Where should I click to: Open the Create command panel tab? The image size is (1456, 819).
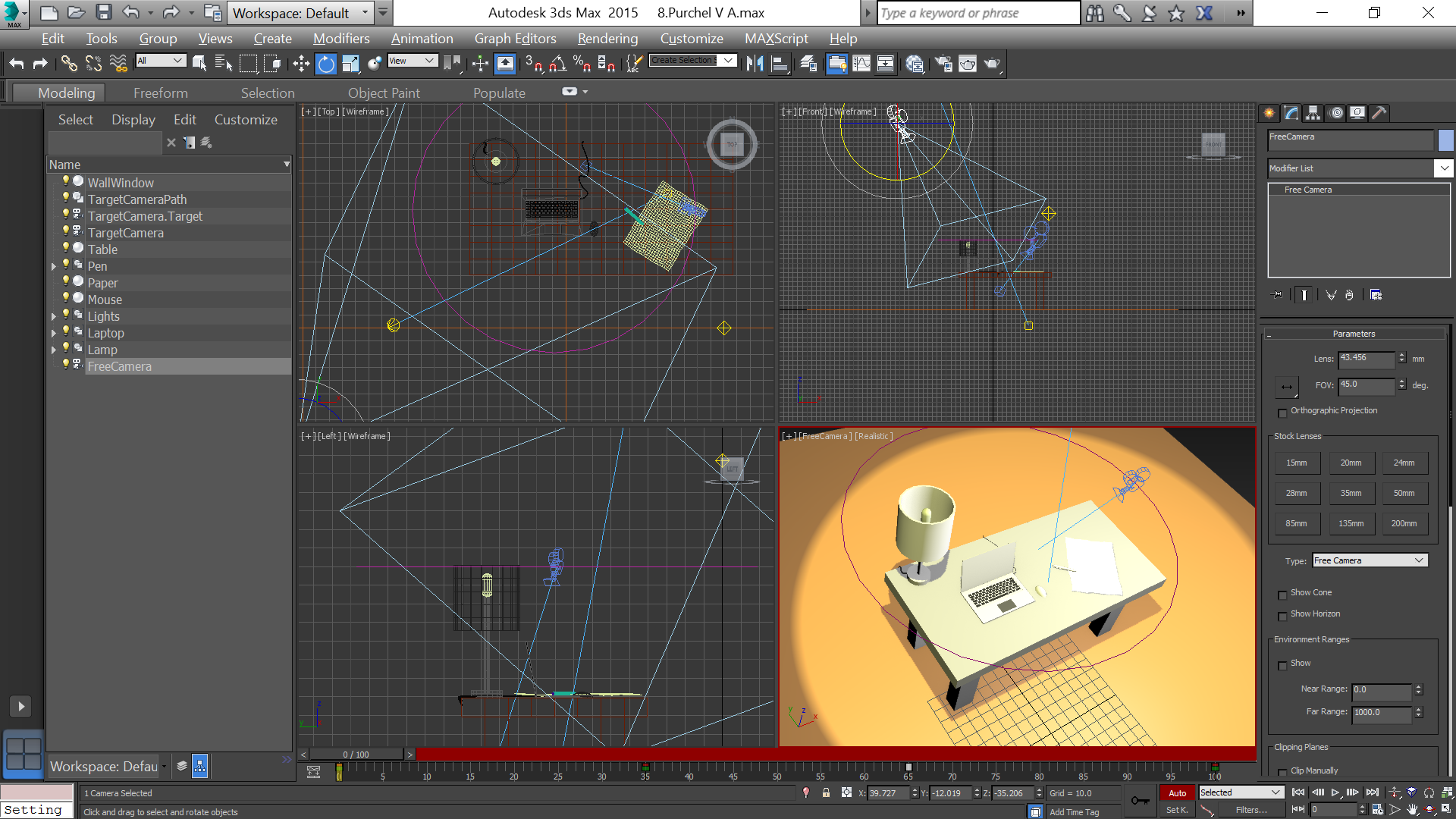pos(1269,113)
